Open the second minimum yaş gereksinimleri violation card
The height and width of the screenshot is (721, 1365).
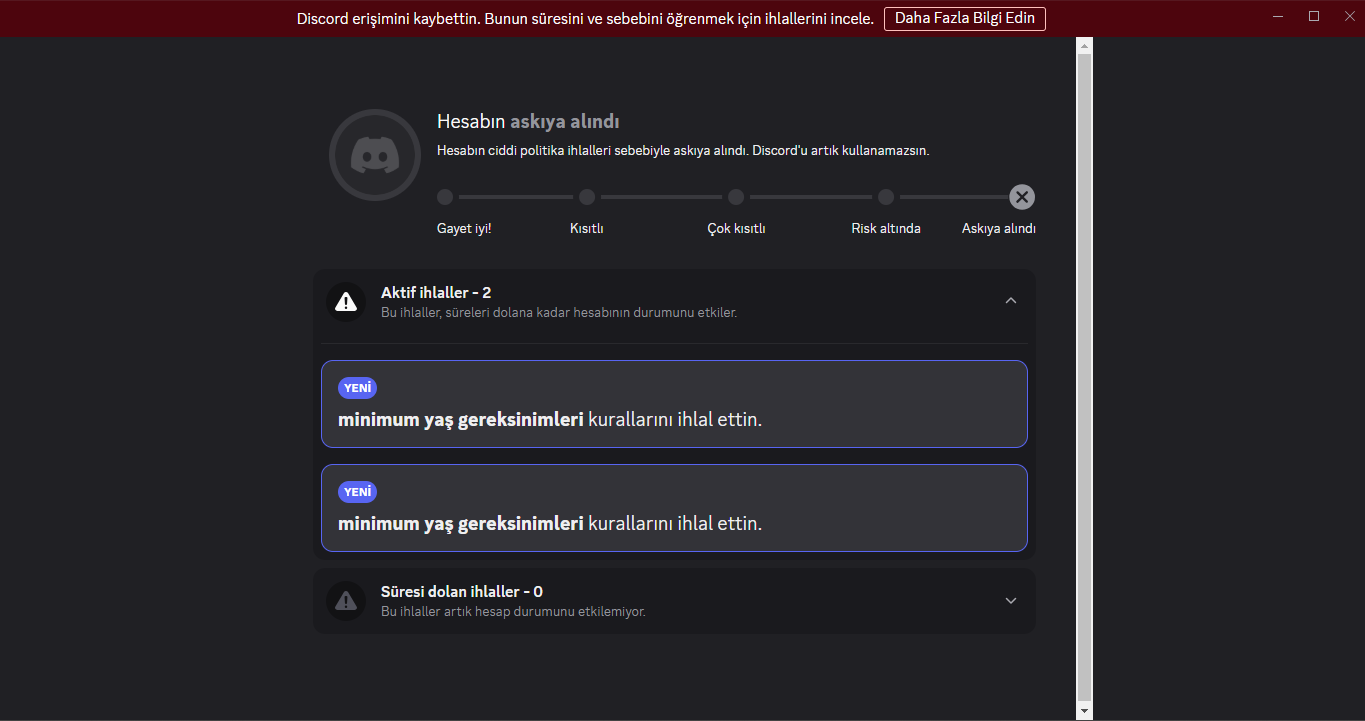tap(674, 508)
